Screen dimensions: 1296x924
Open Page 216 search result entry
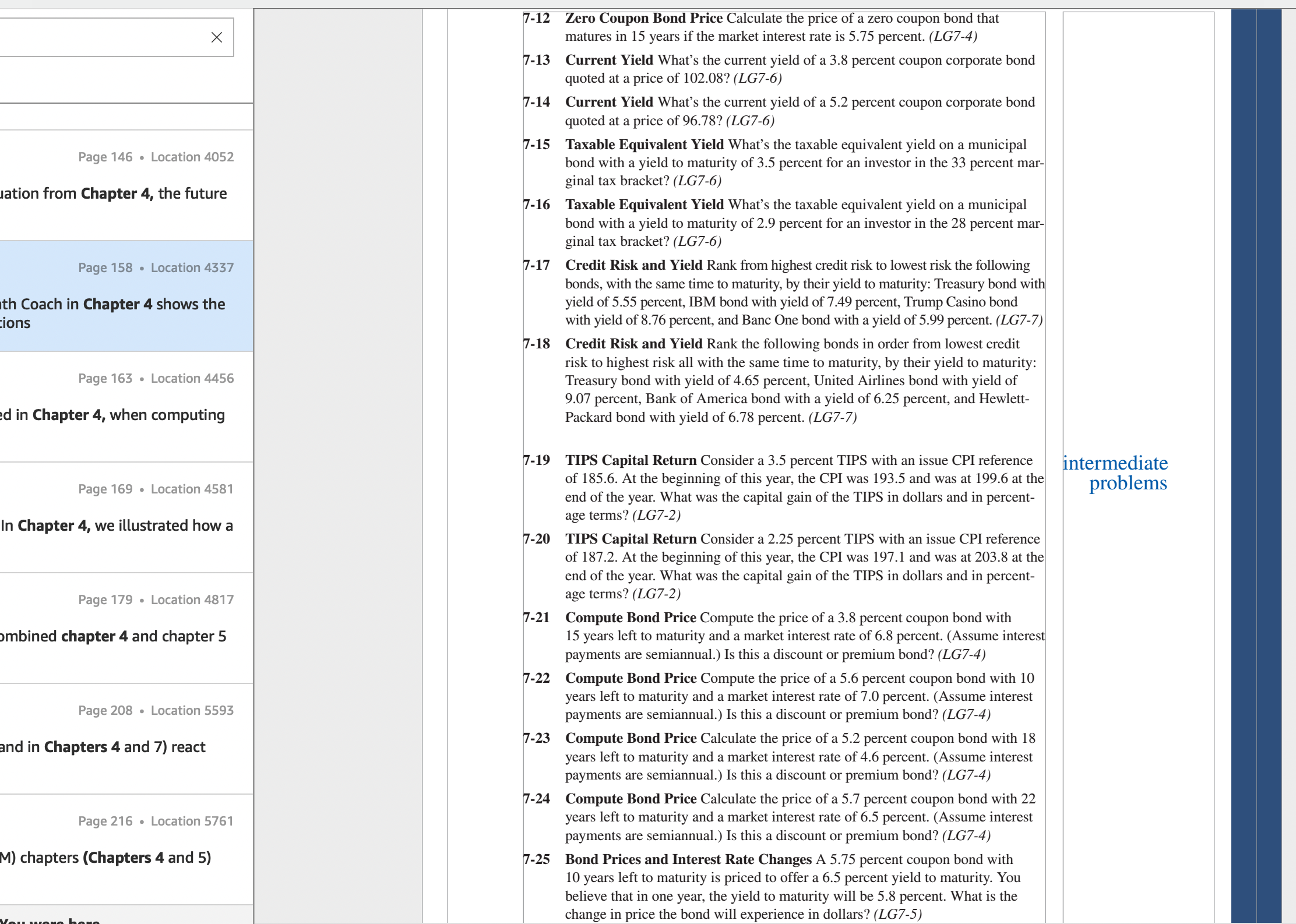(126, 849)
